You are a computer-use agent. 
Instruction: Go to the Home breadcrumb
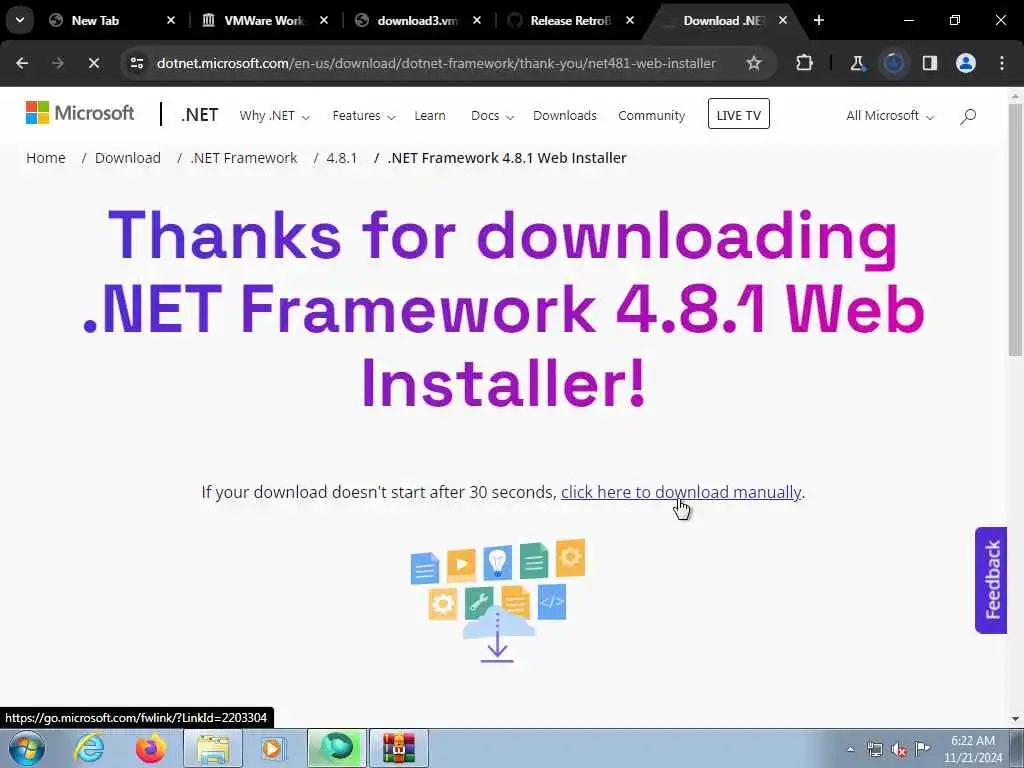tap(46, 158)
